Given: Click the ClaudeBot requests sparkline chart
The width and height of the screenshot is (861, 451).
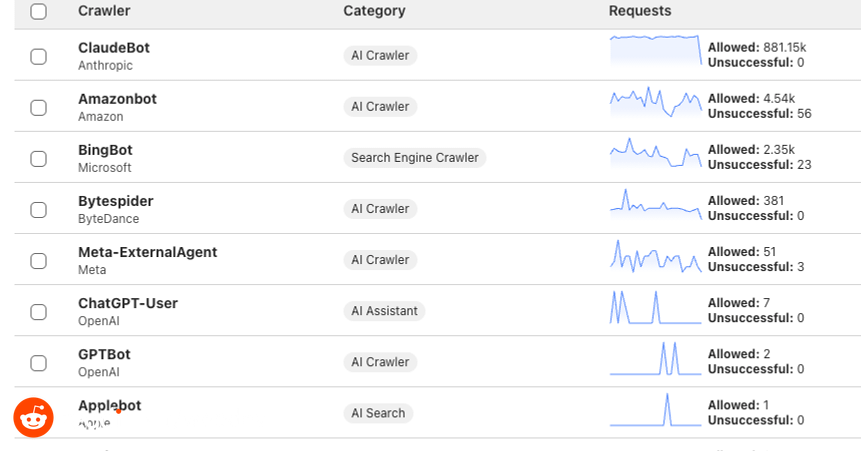Looking at the screenshot, I should coord(655,51).
